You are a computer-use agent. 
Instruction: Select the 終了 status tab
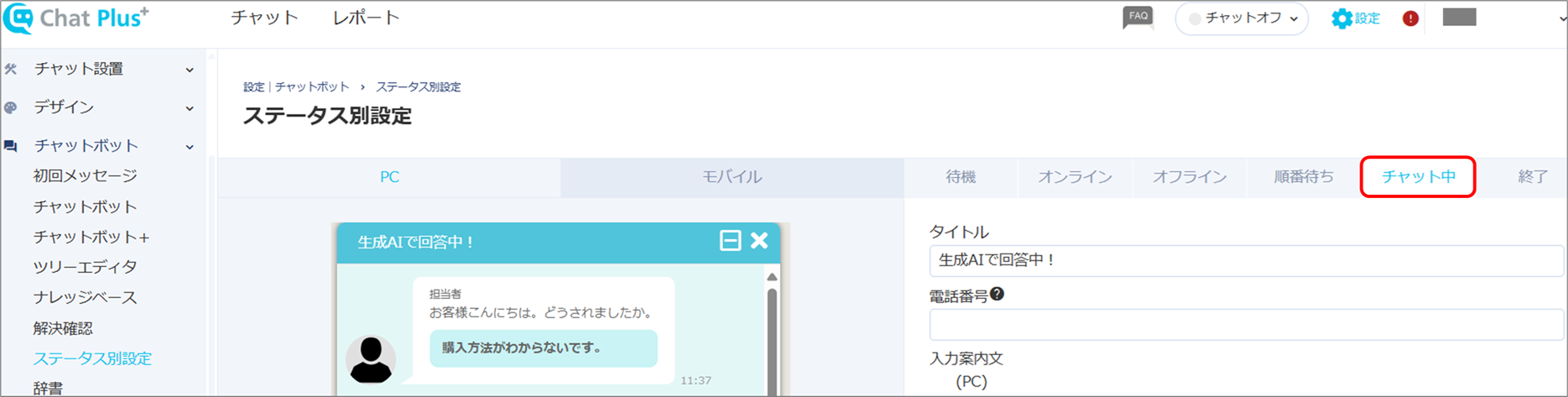click(x=1533, y=177)
